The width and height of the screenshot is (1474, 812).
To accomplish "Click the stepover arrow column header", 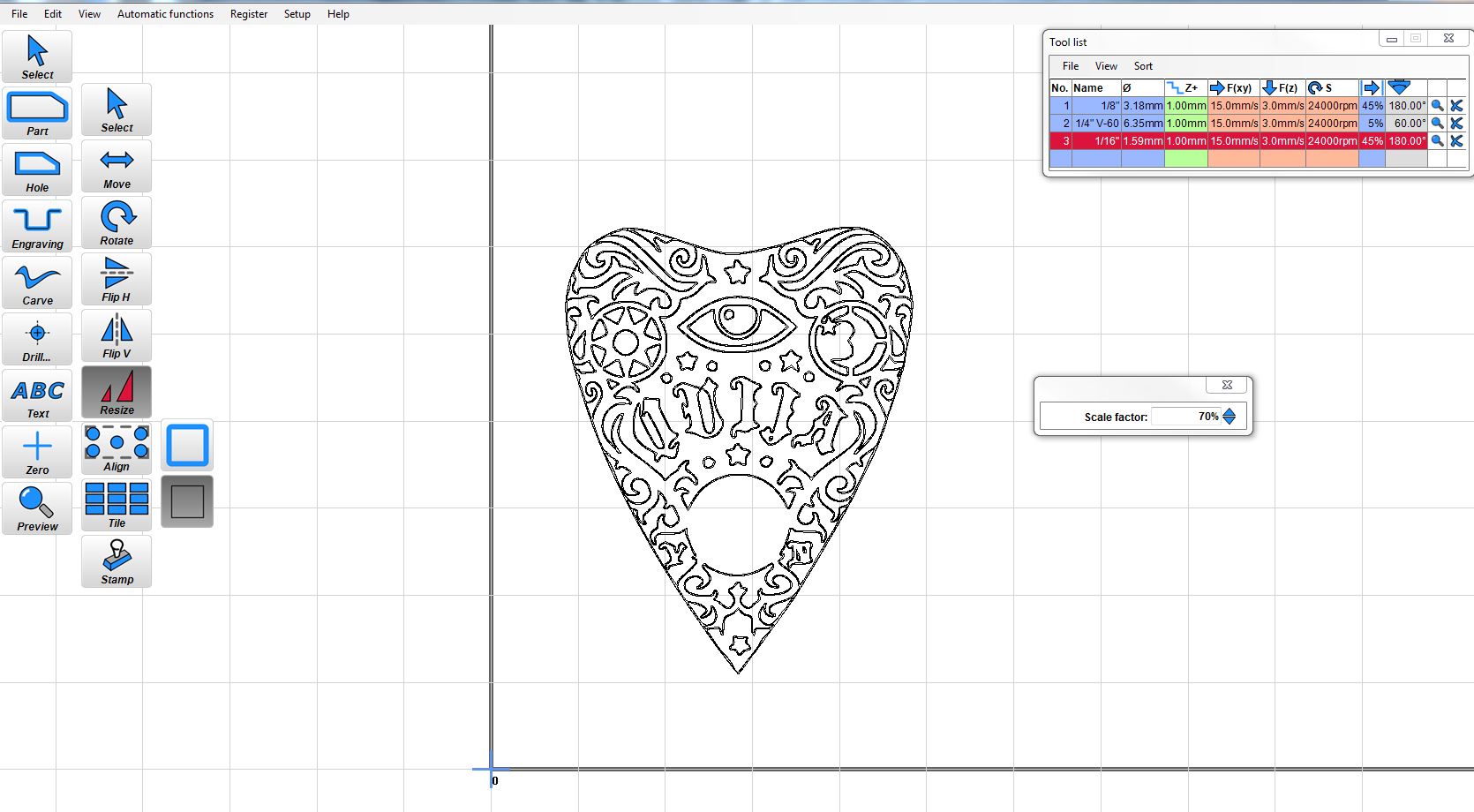I will 1372,87.
